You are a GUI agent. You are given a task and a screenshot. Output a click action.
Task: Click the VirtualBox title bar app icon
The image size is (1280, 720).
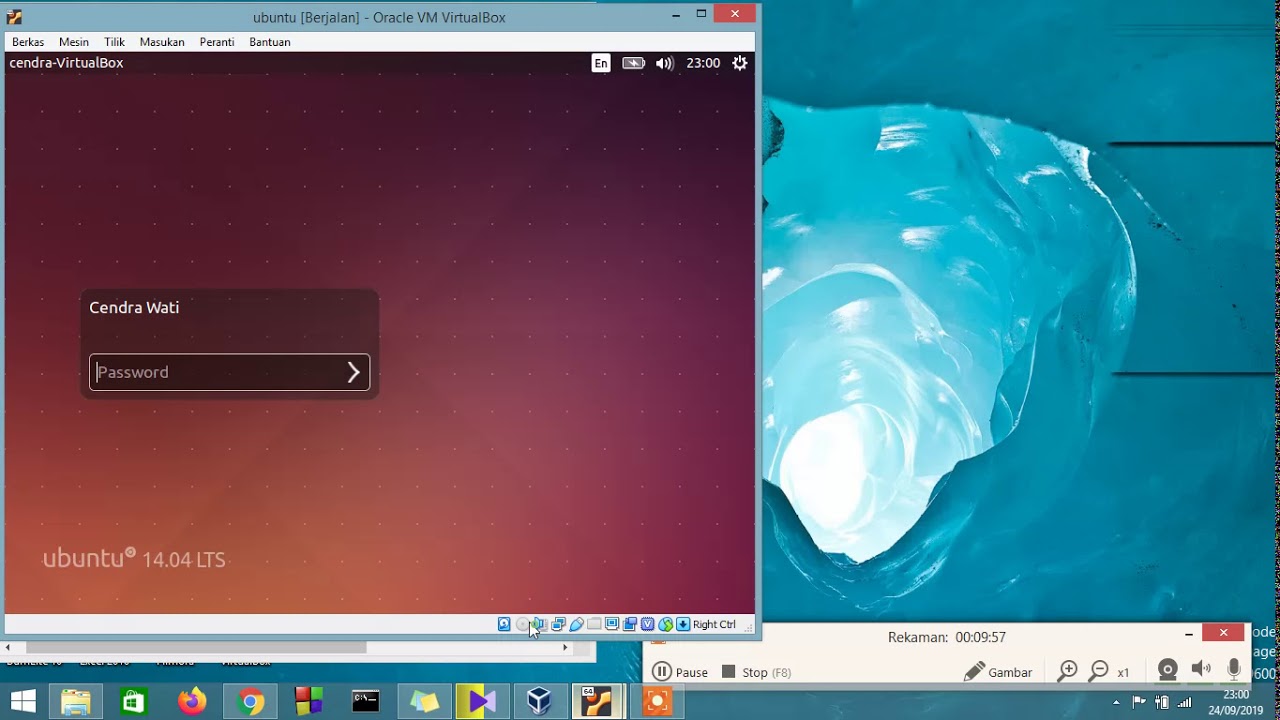click(x=14, y=17)
